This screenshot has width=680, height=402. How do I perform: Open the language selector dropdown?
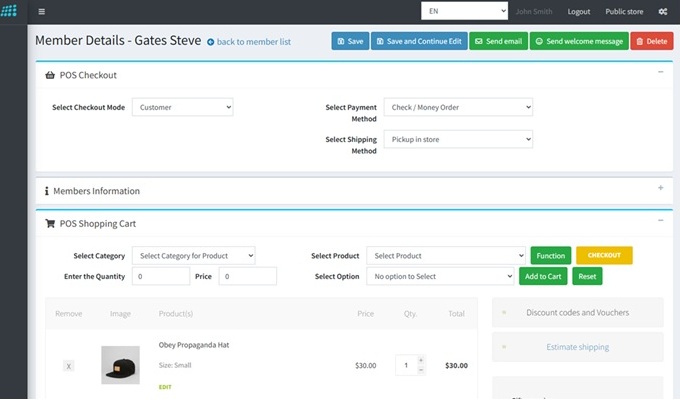(464, 11)
